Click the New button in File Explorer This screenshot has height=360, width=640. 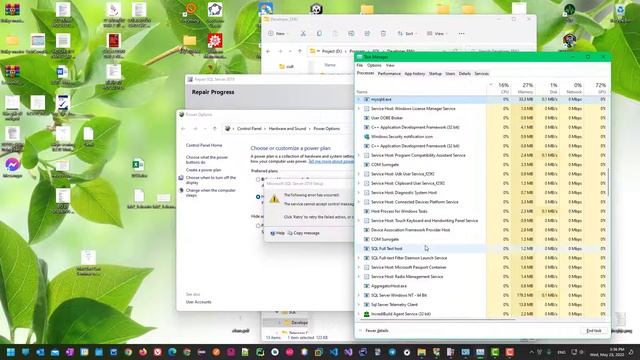point(278,33)
